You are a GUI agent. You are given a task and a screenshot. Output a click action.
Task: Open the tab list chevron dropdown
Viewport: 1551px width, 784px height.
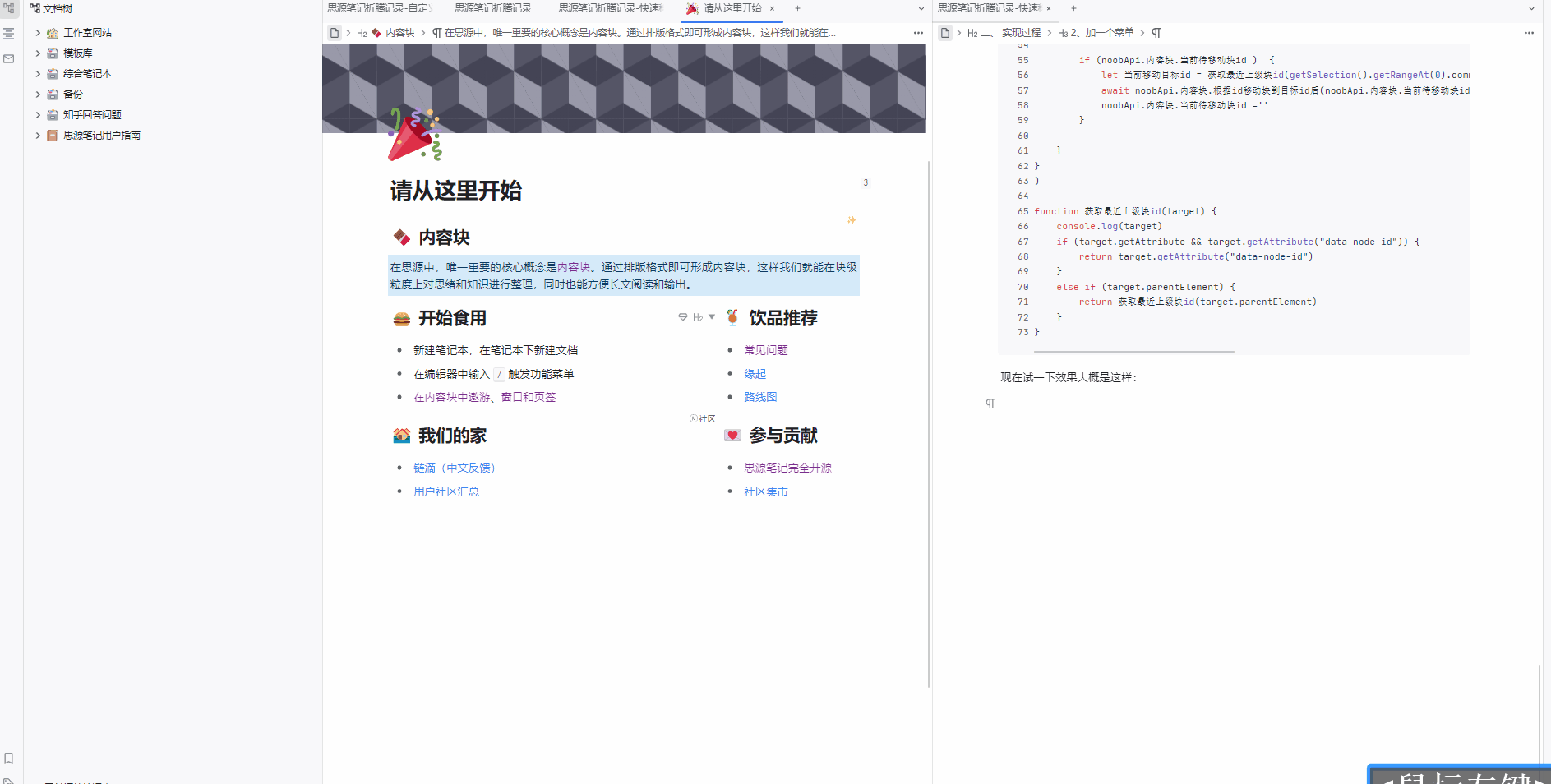tap(919, 8)
